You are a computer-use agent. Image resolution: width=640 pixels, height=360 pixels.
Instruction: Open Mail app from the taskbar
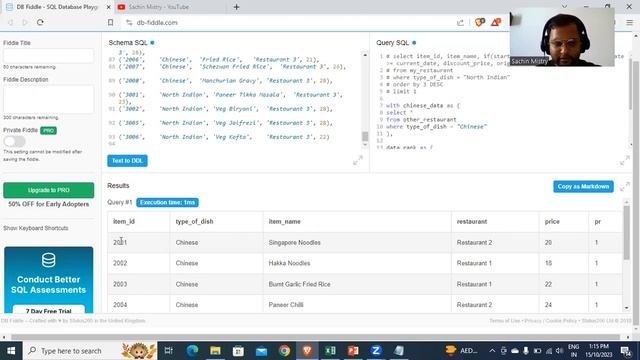coord(262,351)
